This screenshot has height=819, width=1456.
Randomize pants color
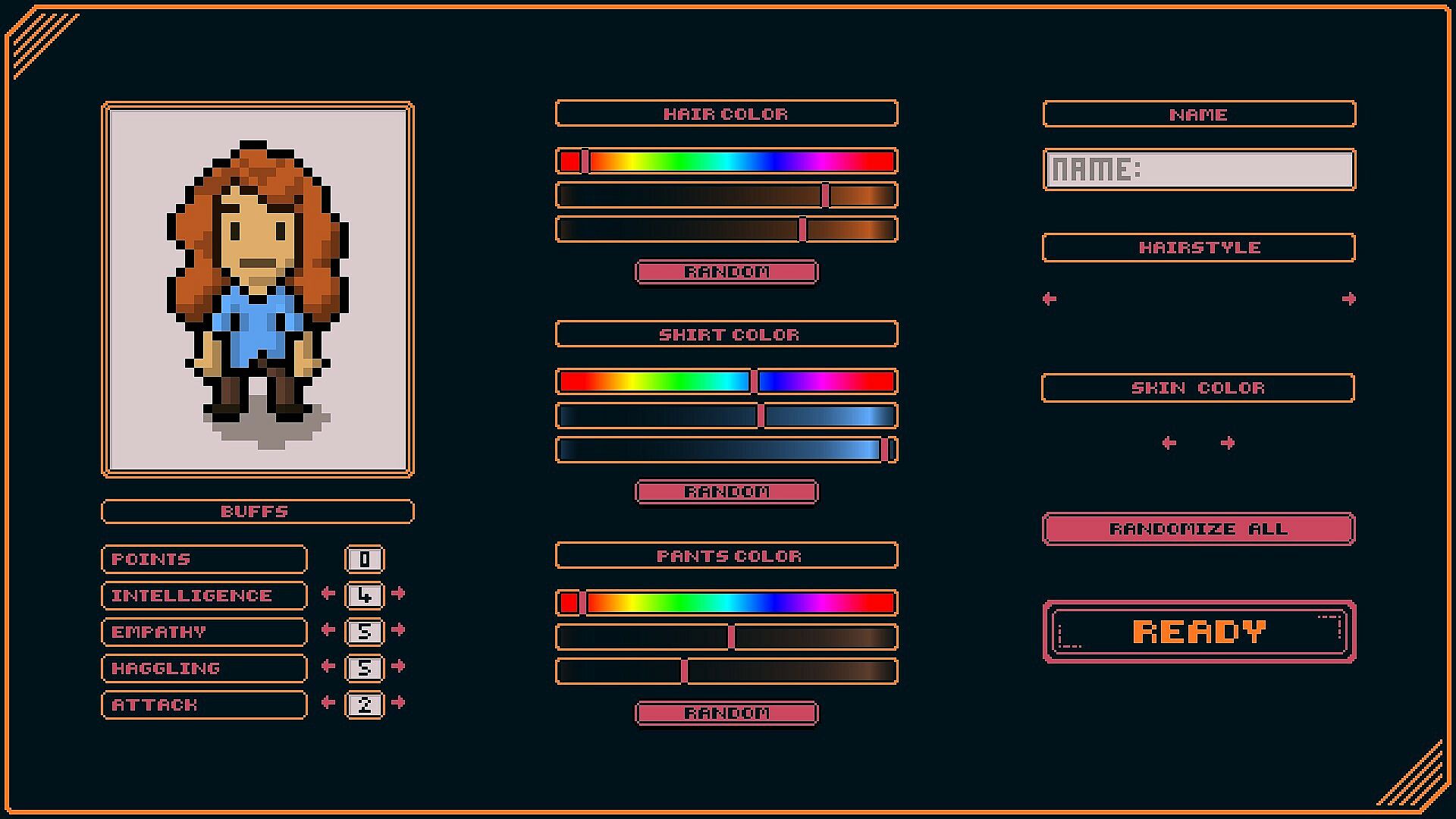tap(726, 713)
